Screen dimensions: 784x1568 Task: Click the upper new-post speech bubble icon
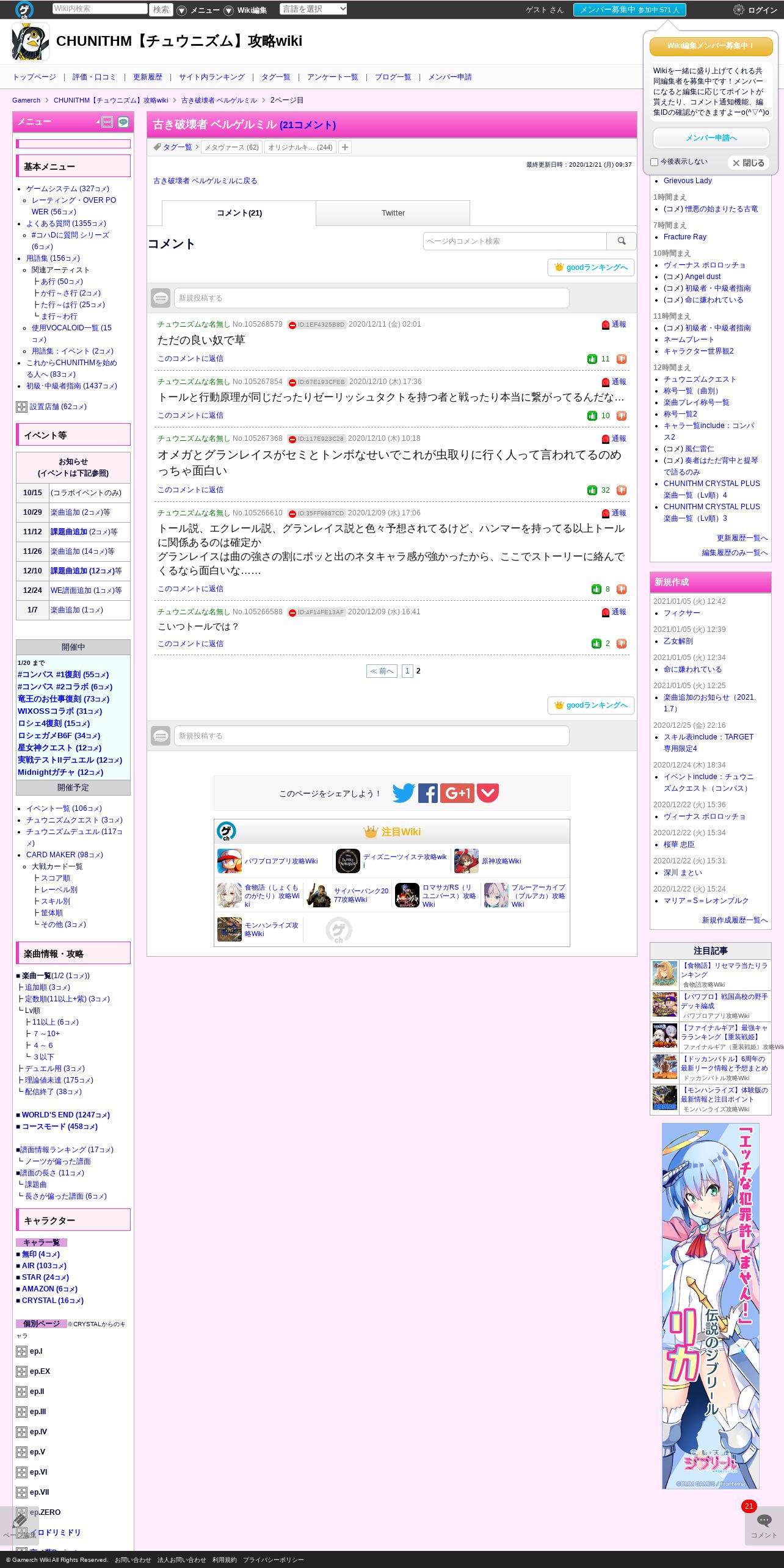161,298
